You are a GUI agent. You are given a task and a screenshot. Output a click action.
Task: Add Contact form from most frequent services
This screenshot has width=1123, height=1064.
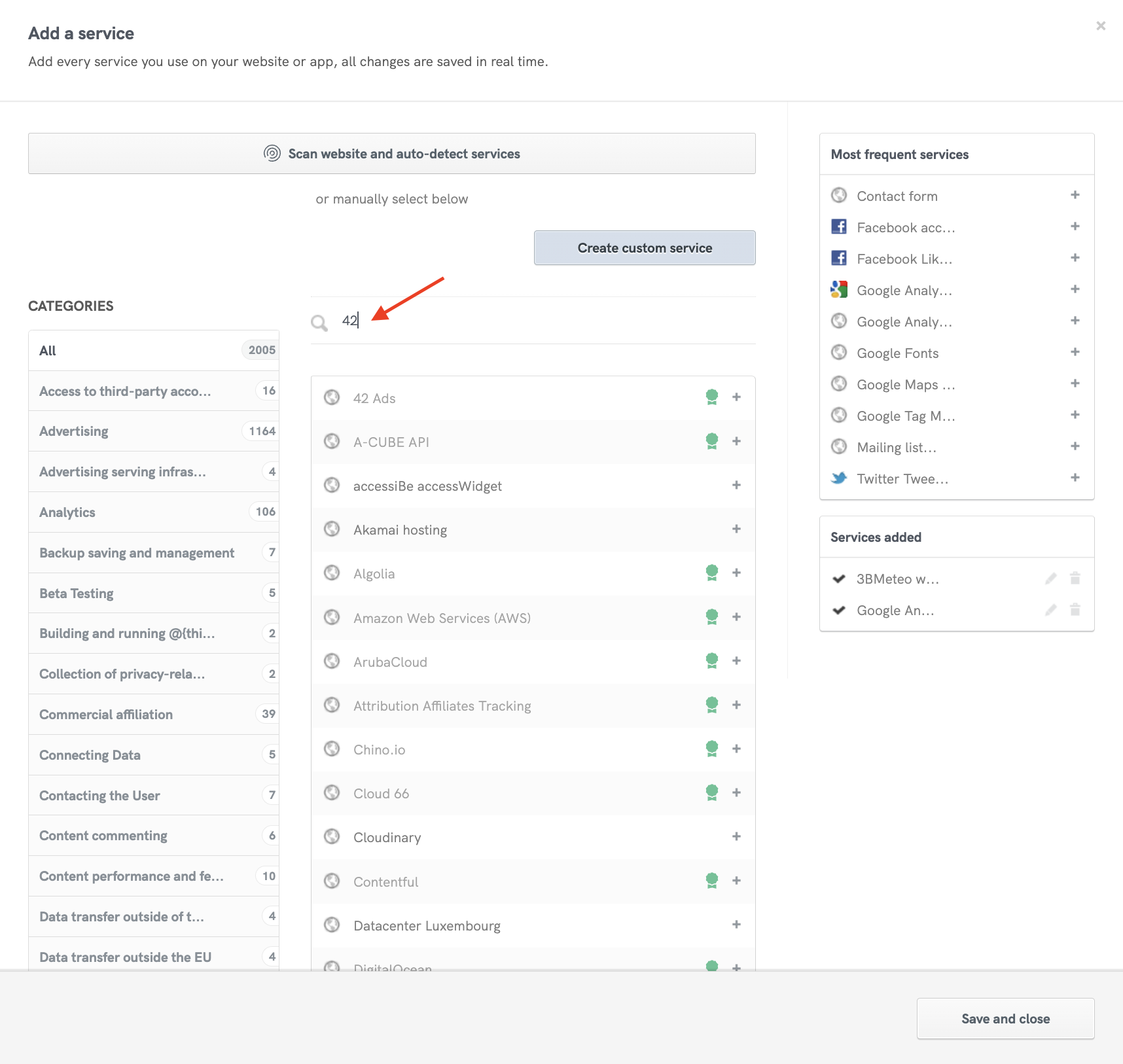[1075, 195]
